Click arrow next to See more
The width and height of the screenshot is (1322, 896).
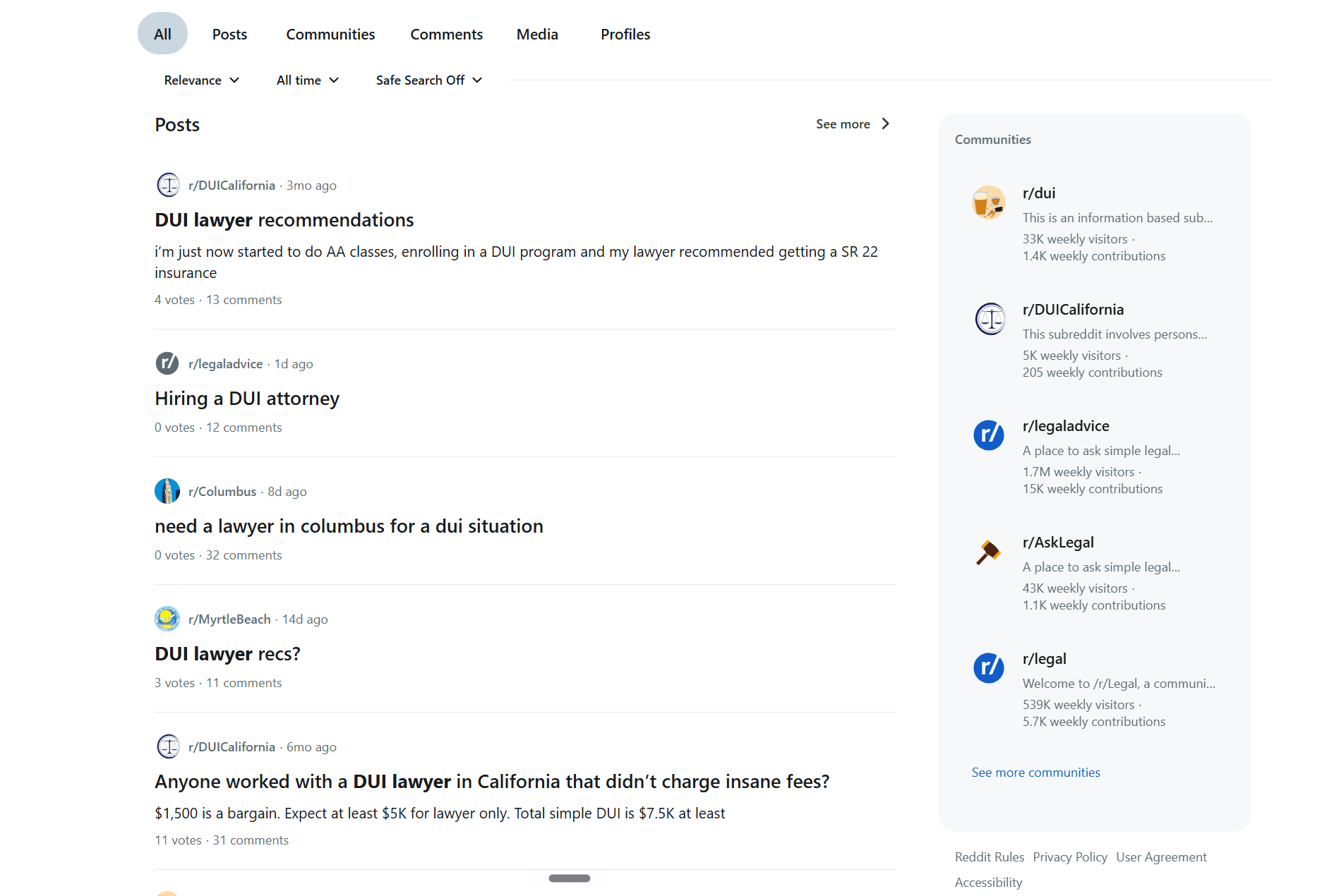point(885,124)
